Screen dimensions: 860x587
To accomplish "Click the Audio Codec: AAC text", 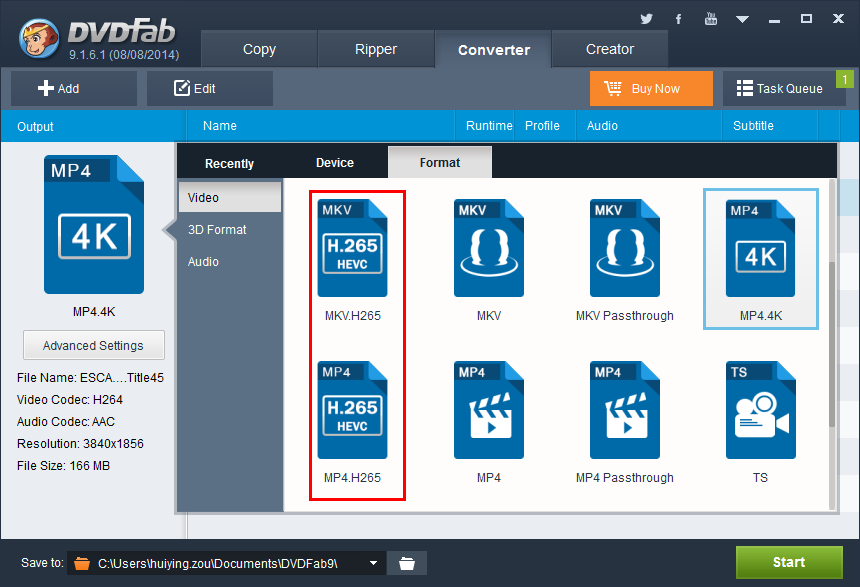I will [x=66, y=421].
